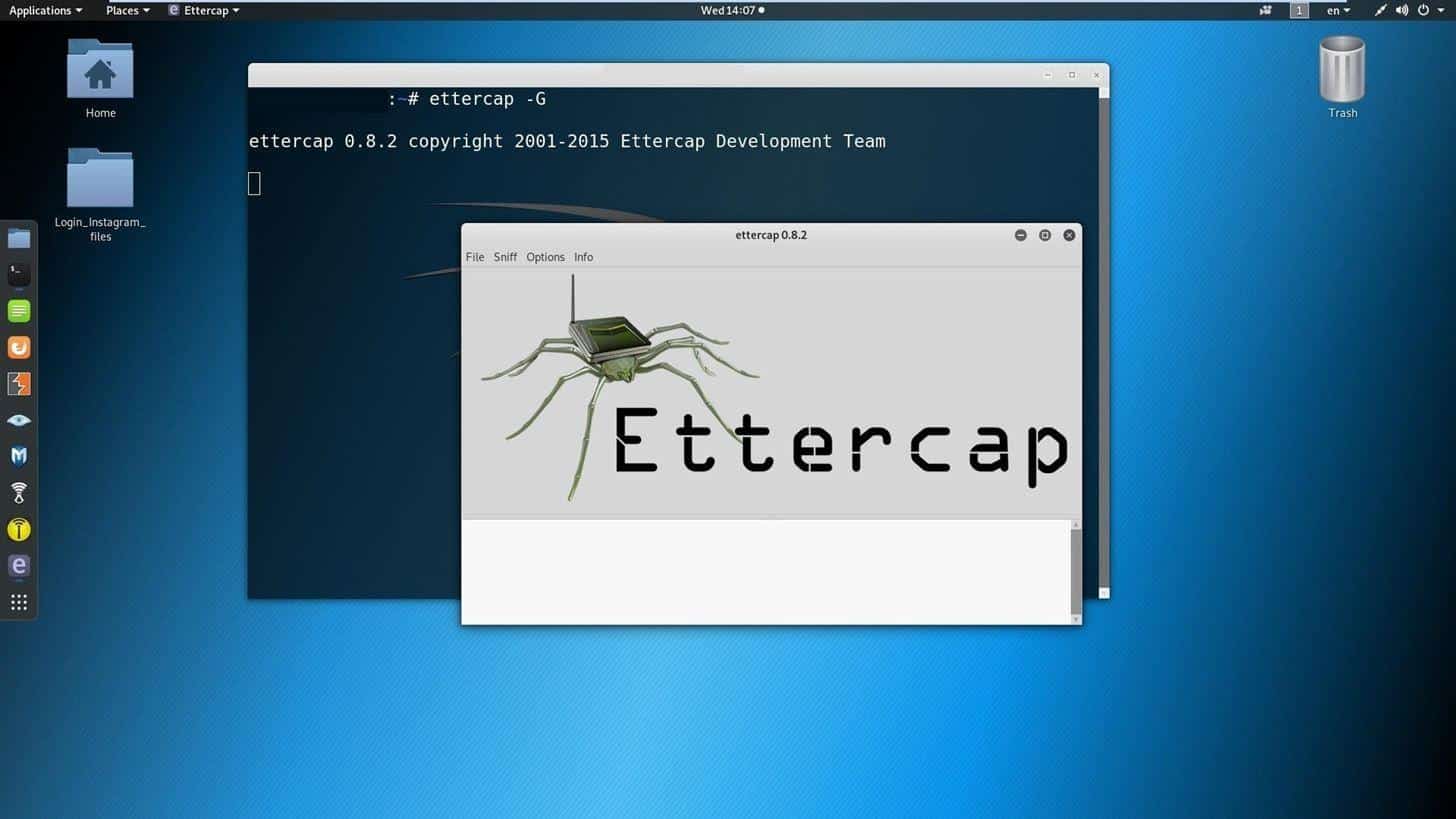Image resolution: width=1456 pixels, height=819 pixels.
Task: Open Ettercap's File menu
Action: pos(475,257)
